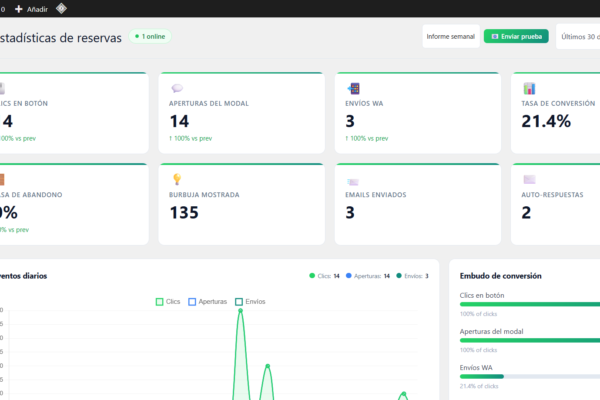Image resolution: width=600 pixels, height=400 pixels.
Task: Toggle the Envíos series in the chart legend
Action: click(x=250, y=302)
